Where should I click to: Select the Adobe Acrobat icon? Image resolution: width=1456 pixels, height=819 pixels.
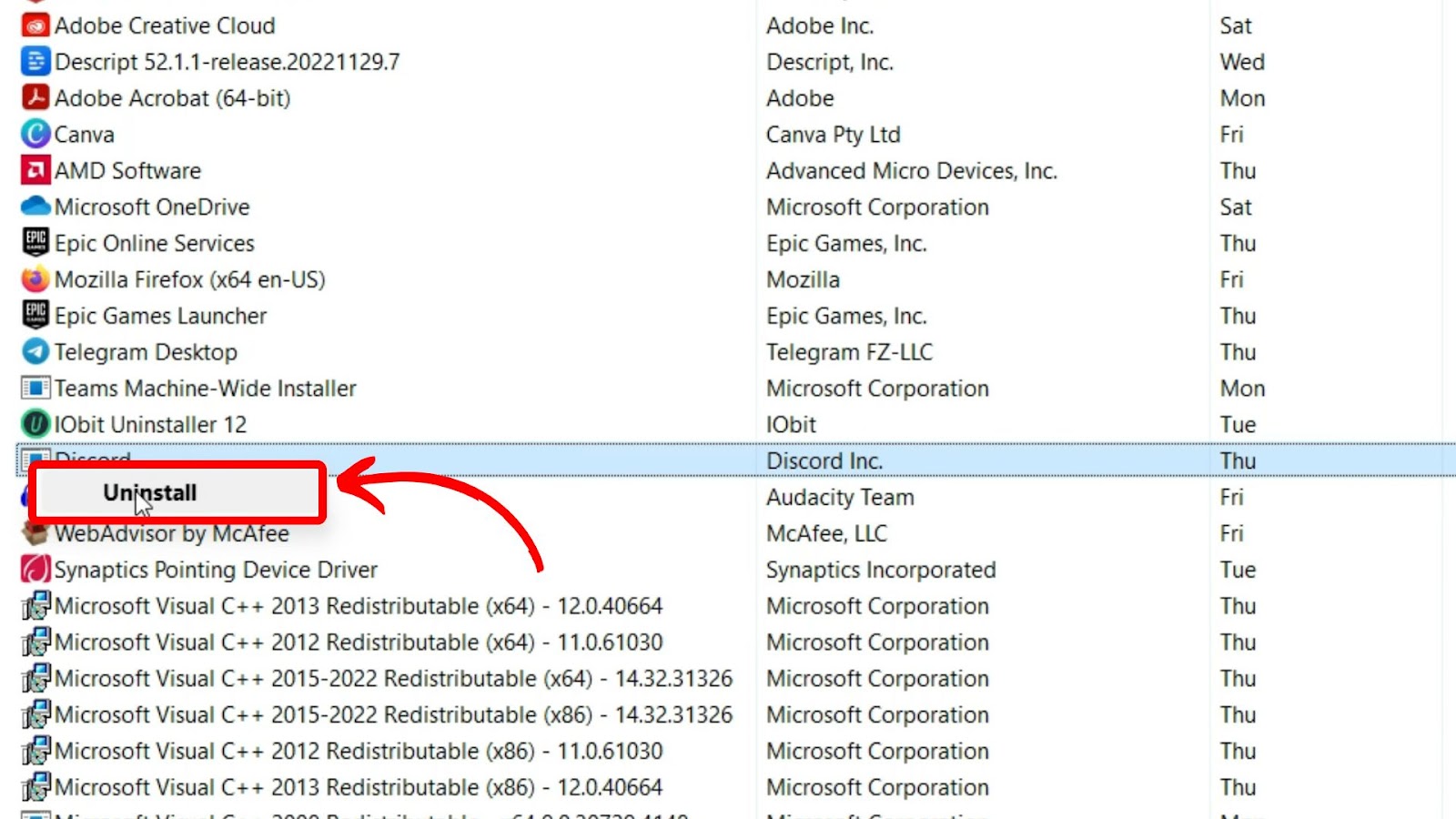(x=35, y=98)
